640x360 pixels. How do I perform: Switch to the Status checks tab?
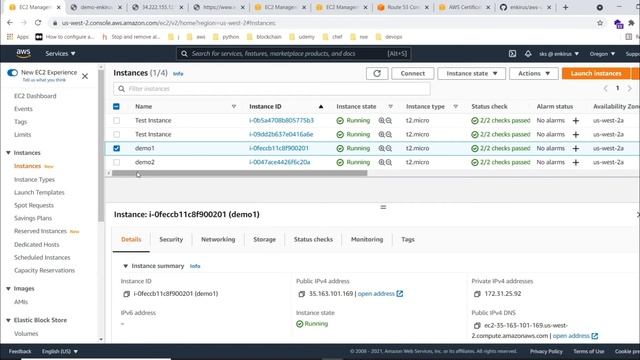[x=313, y=240]
